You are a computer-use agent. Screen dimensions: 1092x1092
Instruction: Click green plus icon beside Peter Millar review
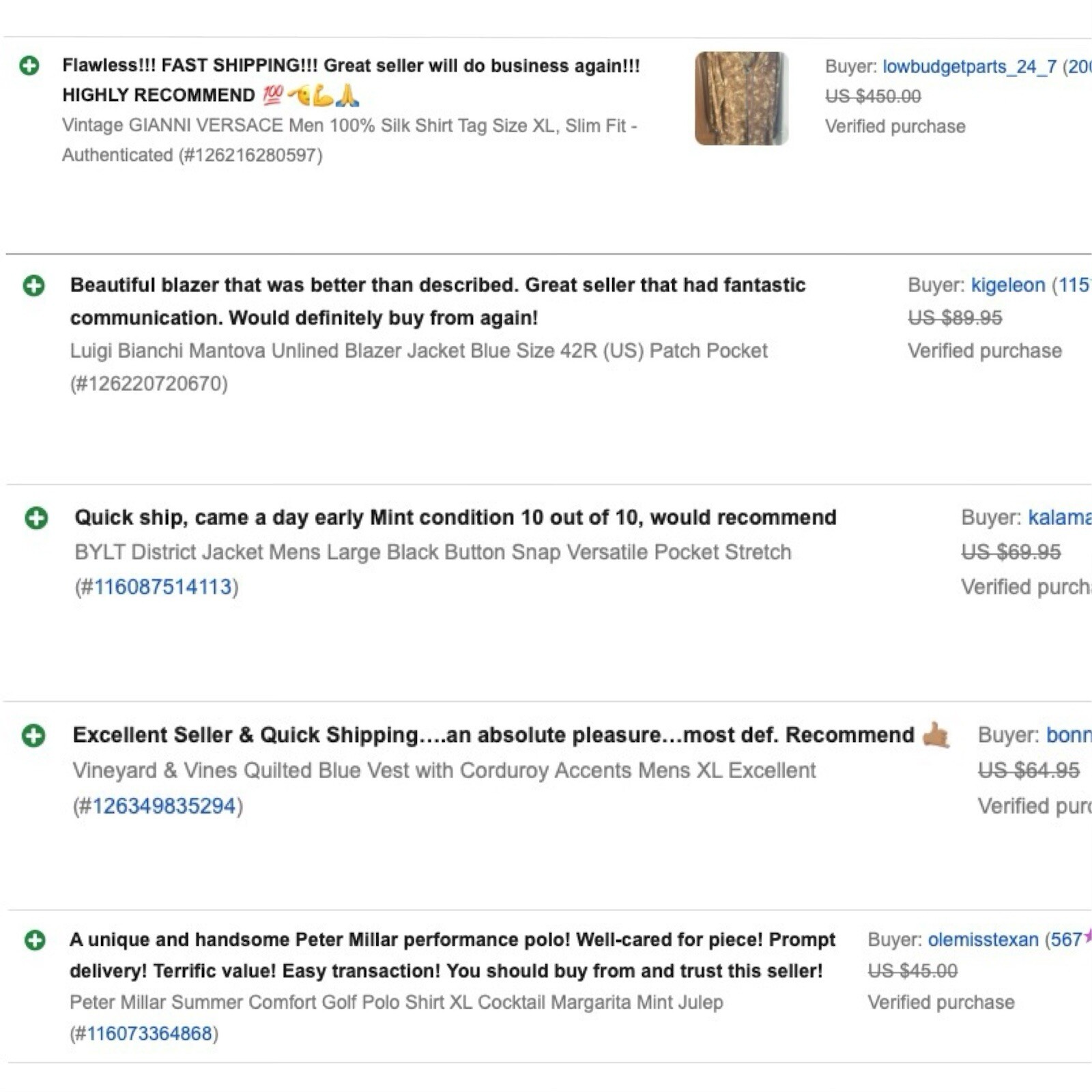[x=35, y=940]
